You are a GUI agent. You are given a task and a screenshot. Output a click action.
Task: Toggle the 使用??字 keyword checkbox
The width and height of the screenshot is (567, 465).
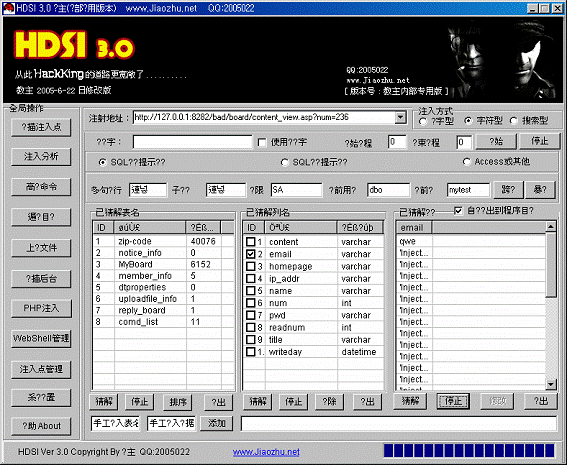[x=262, y=142]
